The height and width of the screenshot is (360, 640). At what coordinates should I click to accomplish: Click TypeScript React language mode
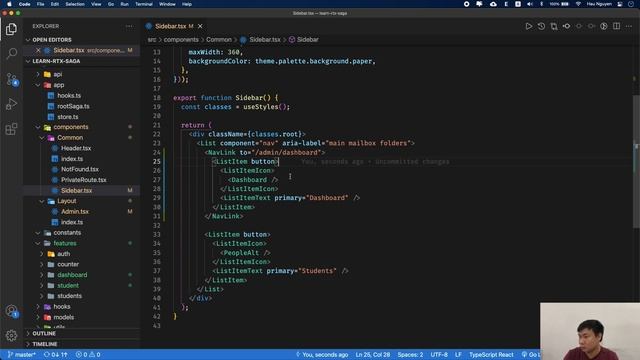(x=491, y=355)
